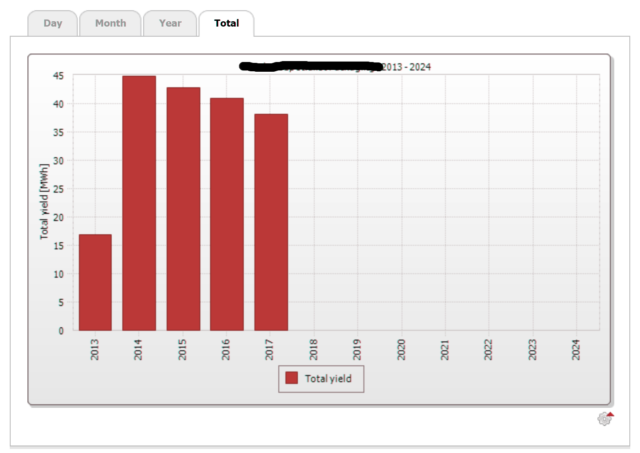Click the 45 value on y-axis
The width and height of the screenshot is (640, 453).
tap(58, 76)
